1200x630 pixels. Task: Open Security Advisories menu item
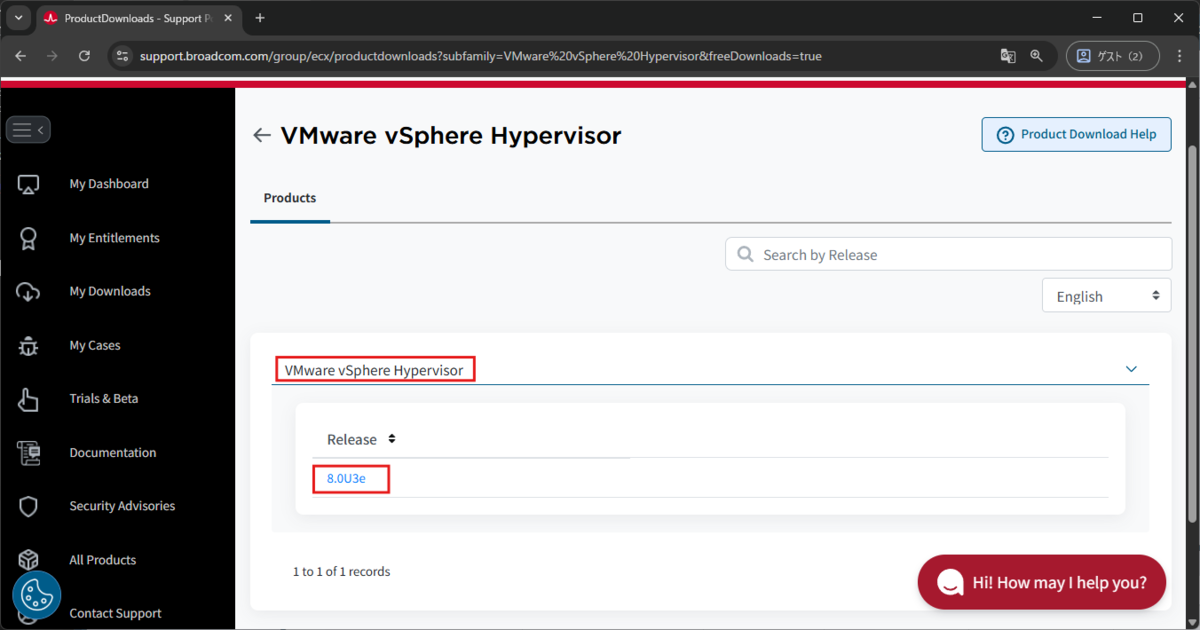[122, 506]
